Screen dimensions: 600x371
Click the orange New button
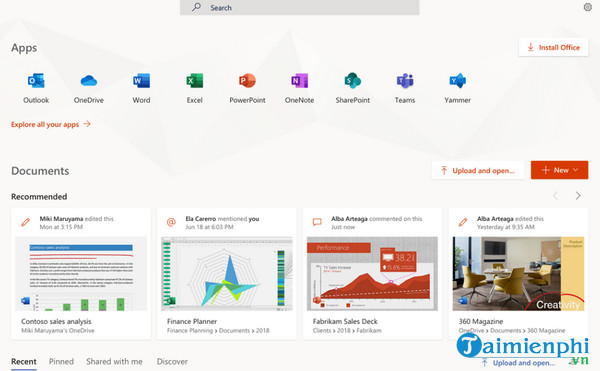[559, 170]
